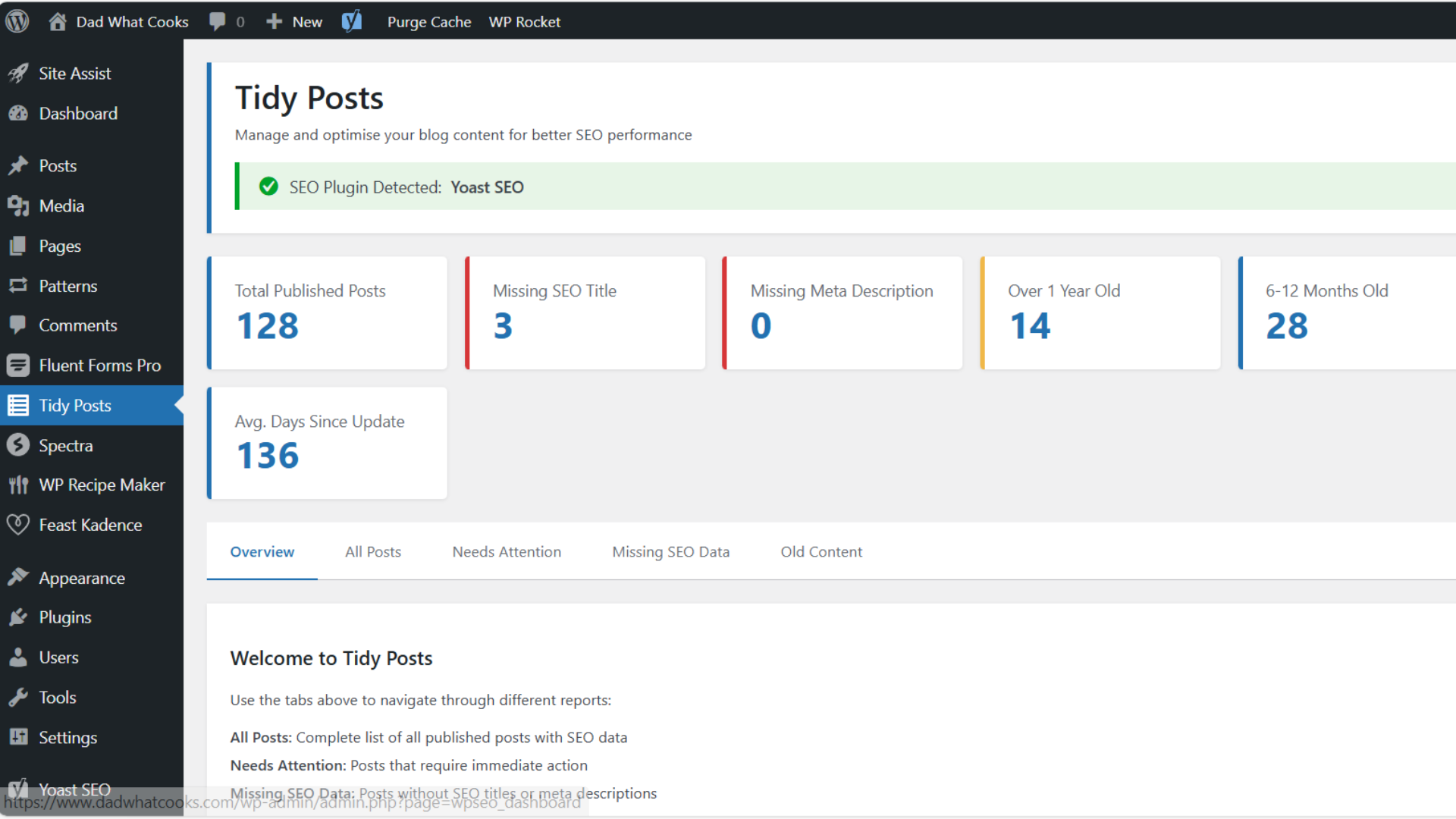Screen dimensions: 1456x819
Task: Click the Feast Kadence heart icon
Action: pyautogui.click(x=18, y=525)
